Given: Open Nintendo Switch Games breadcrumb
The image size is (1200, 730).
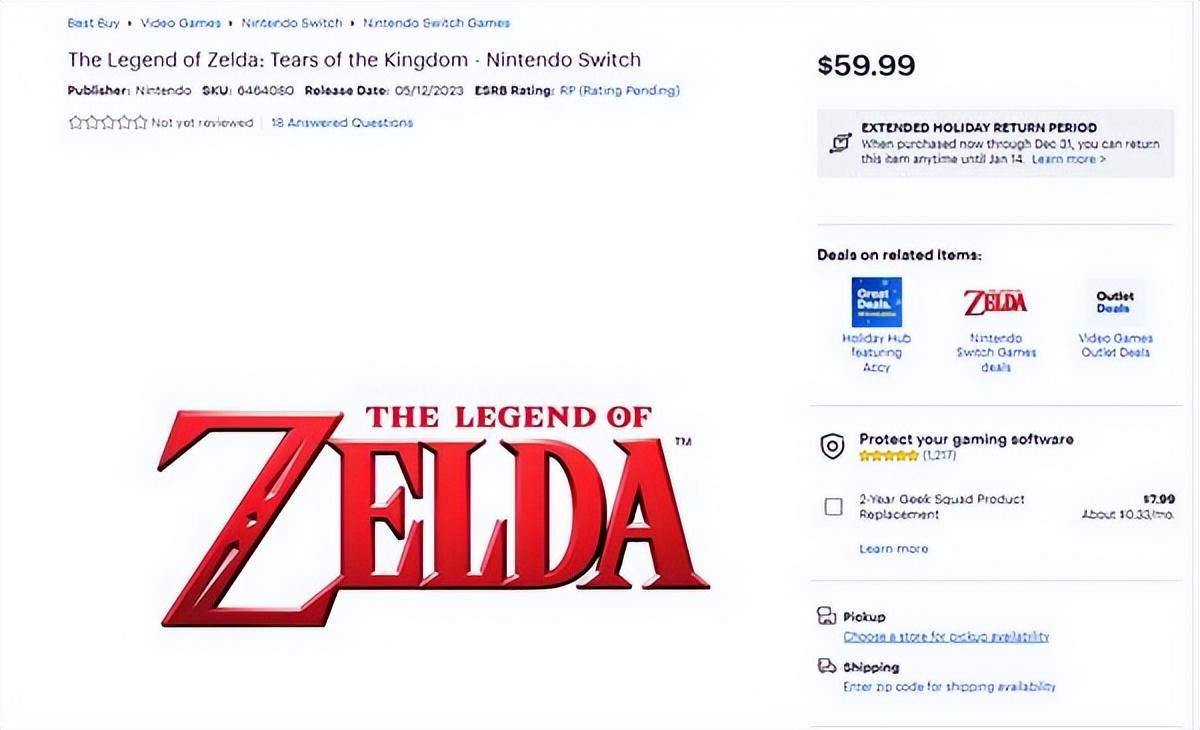Looking at the screenshot, I should pyautogui.click(x=436, y=22).
